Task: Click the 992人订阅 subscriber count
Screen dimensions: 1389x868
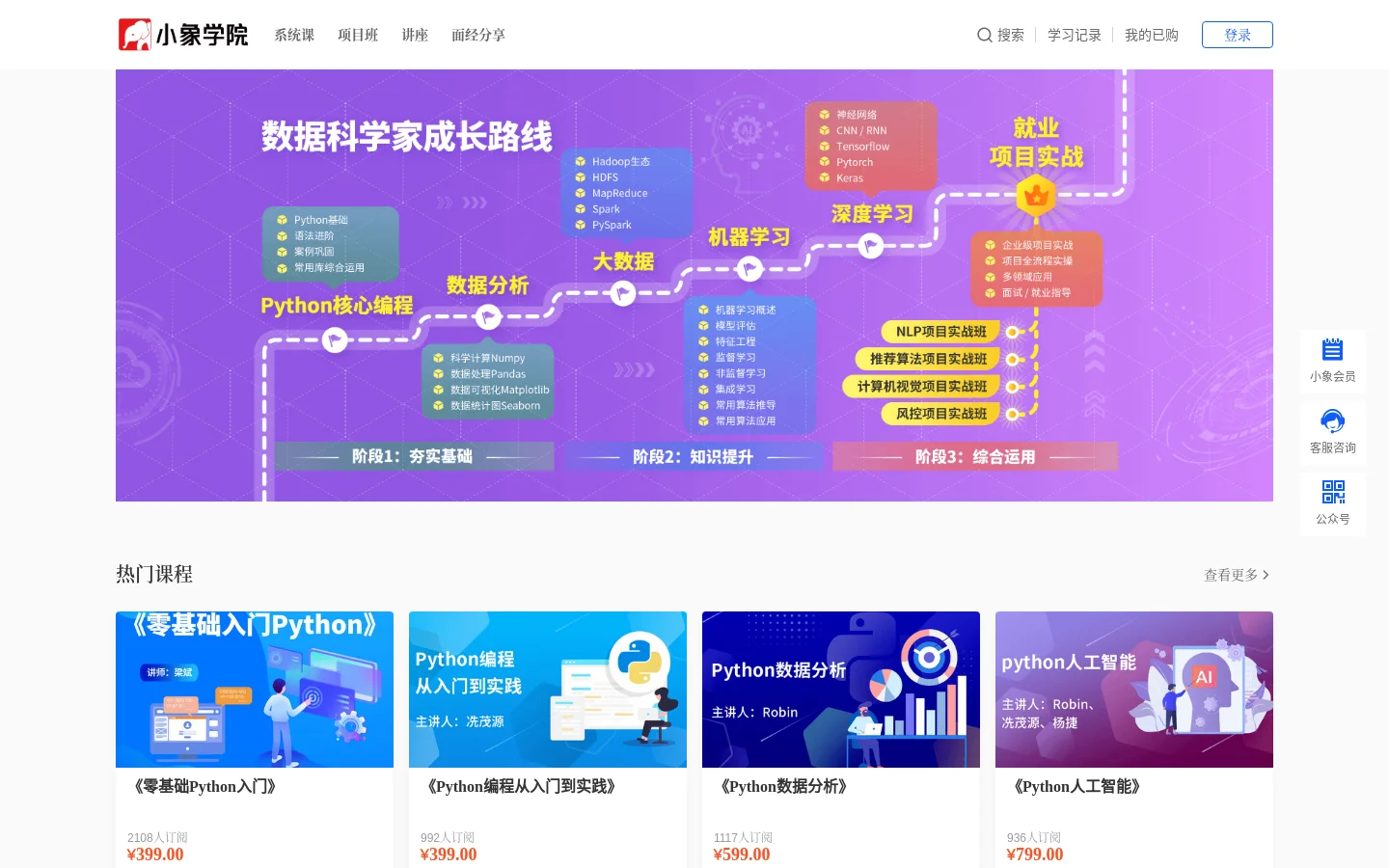Action: coord(448,837)
